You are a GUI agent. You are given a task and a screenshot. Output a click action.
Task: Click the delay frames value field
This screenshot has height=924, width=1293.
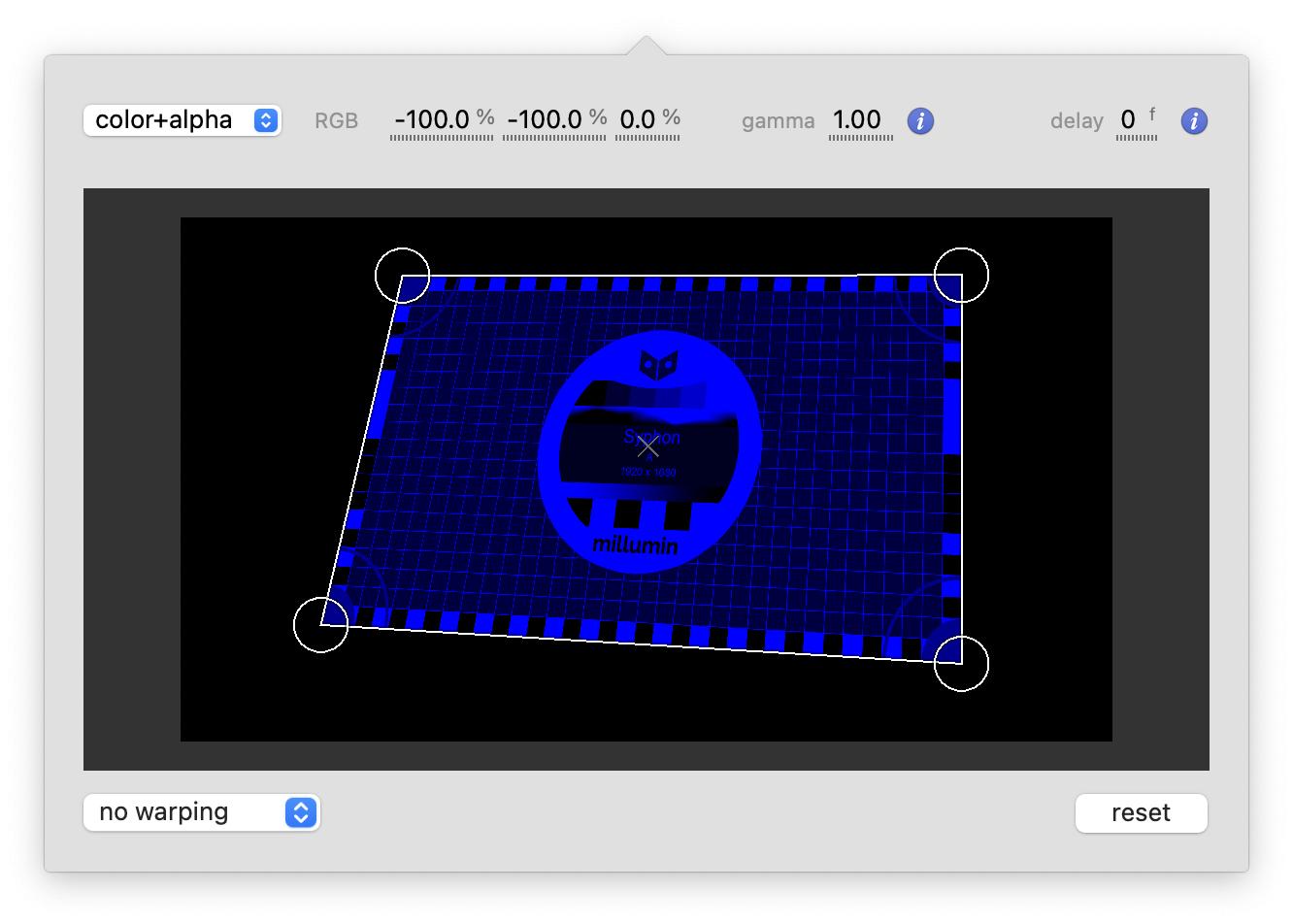(1128, 119)
